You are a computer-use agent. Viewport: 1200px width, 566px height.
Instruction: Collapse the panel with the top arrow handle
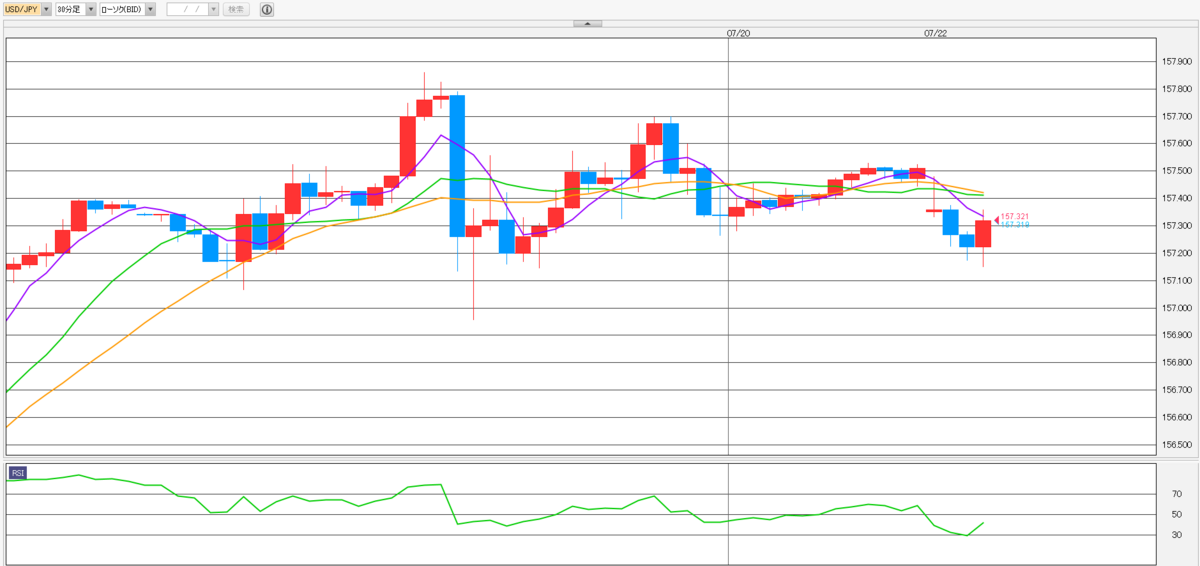(x=587, y=23)
